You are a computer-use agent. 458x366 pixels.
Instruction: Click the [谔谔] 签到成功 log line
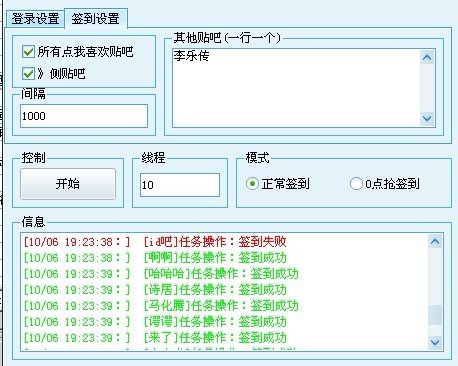coord(155,322)
